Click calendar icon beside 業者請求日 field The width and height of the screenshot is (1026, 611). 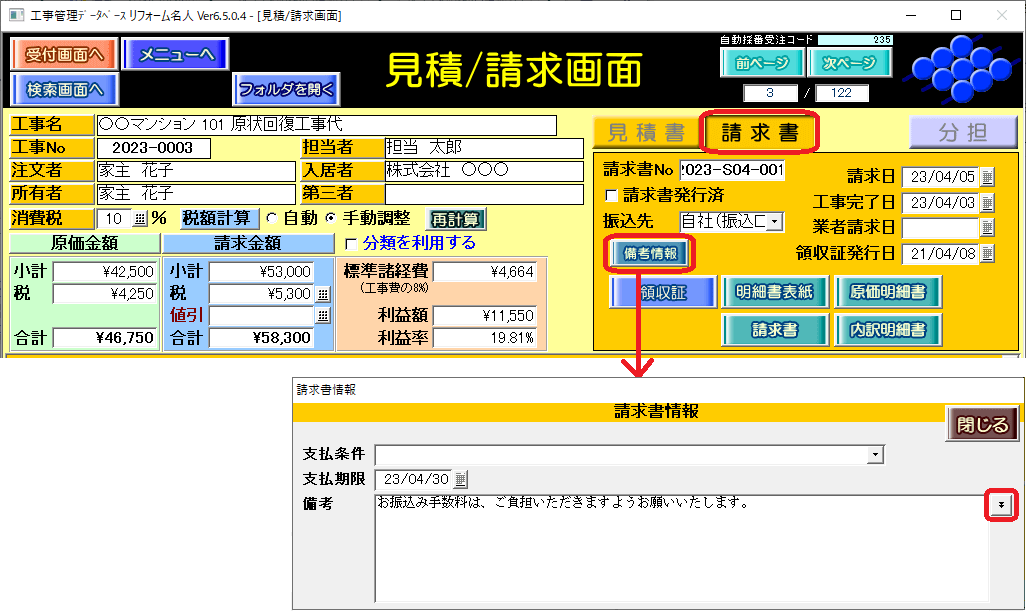click(x=987, y=228)
